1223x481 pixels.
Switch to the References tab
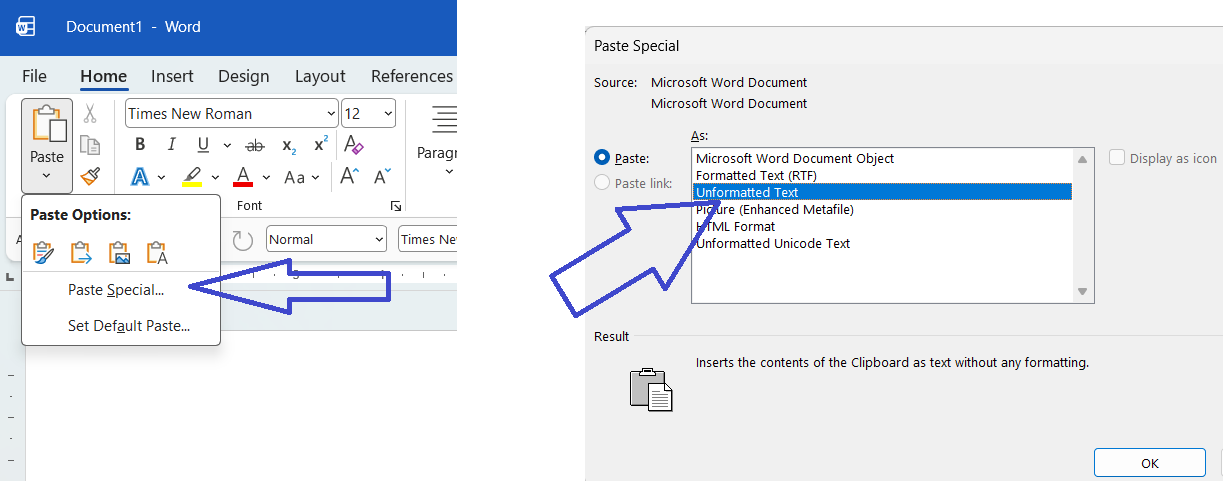[x=412, y=76]
